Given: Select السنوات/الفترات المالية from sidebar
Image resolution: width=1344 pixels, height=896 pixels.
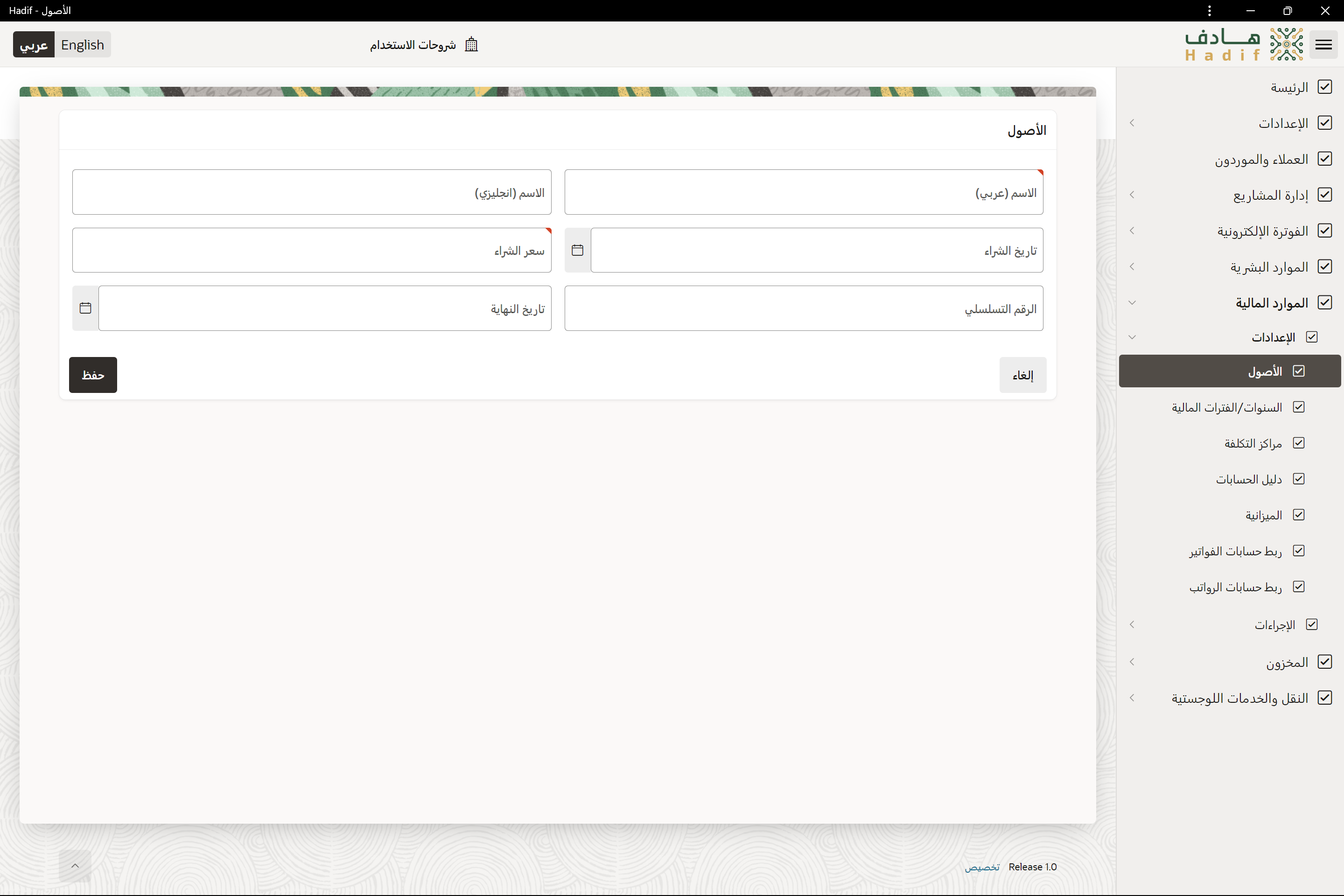Looking at the screenshot, I should [1234, 407].
